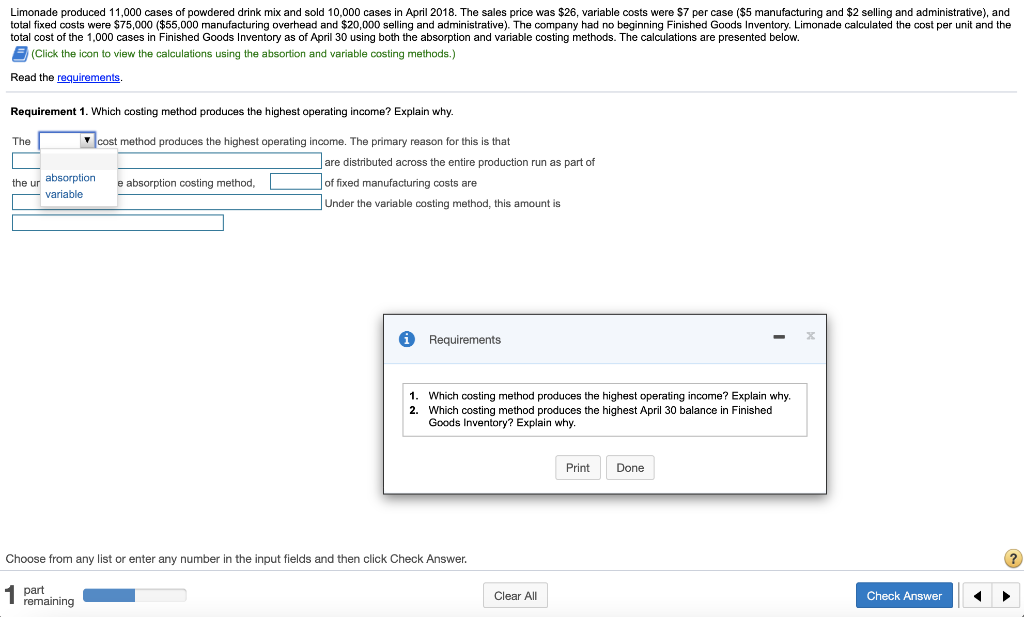Image resolution: width=1024 pixels, height=617 pixels.
Task: Click field before 'Under the variable costing method'
Action: click(167, 202)
